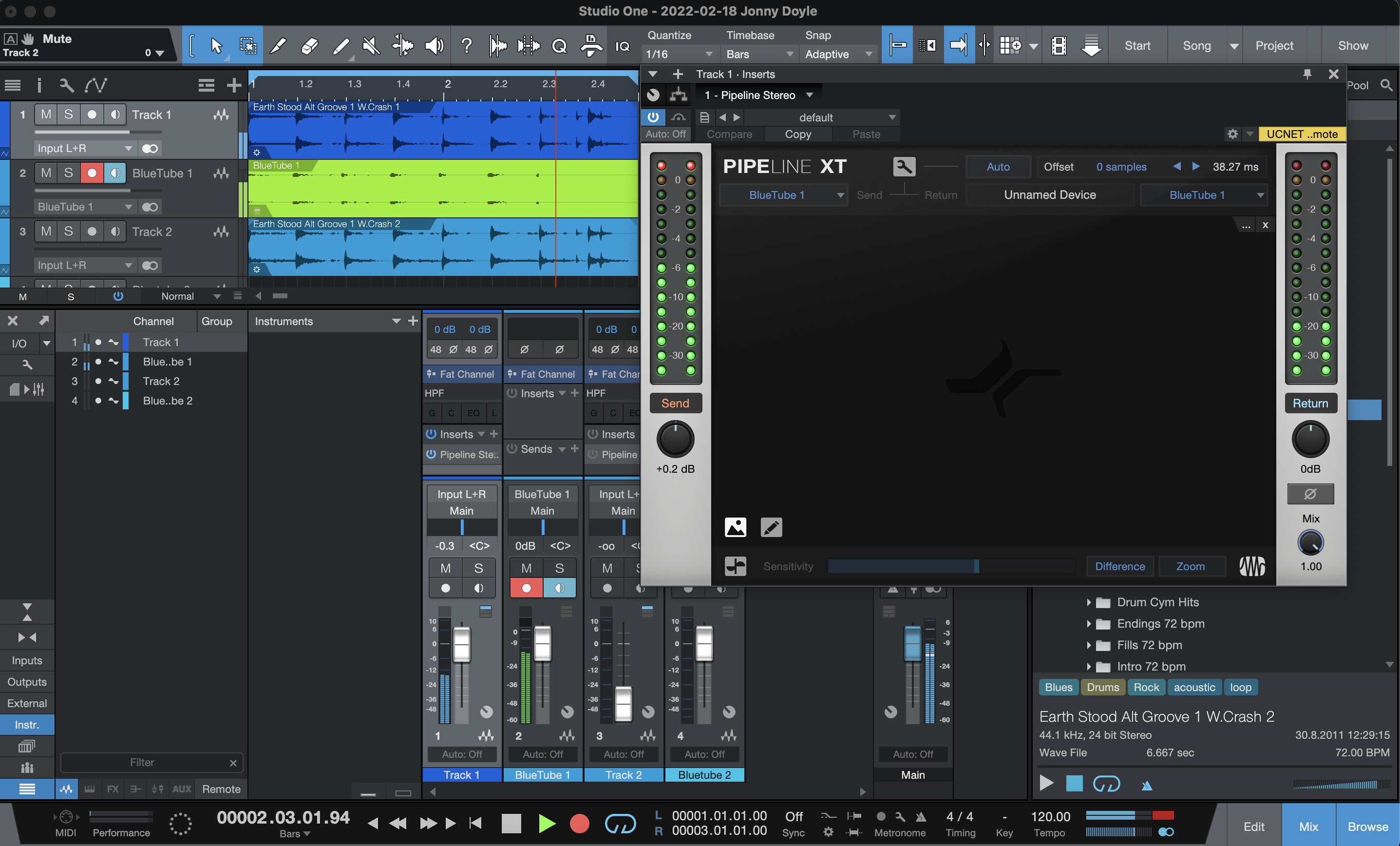This screenshot has height=846, width=1400.
Task: Disable record-arm on BlueTube 1 track
Action: pyautogui.click(x=92, y=173)
